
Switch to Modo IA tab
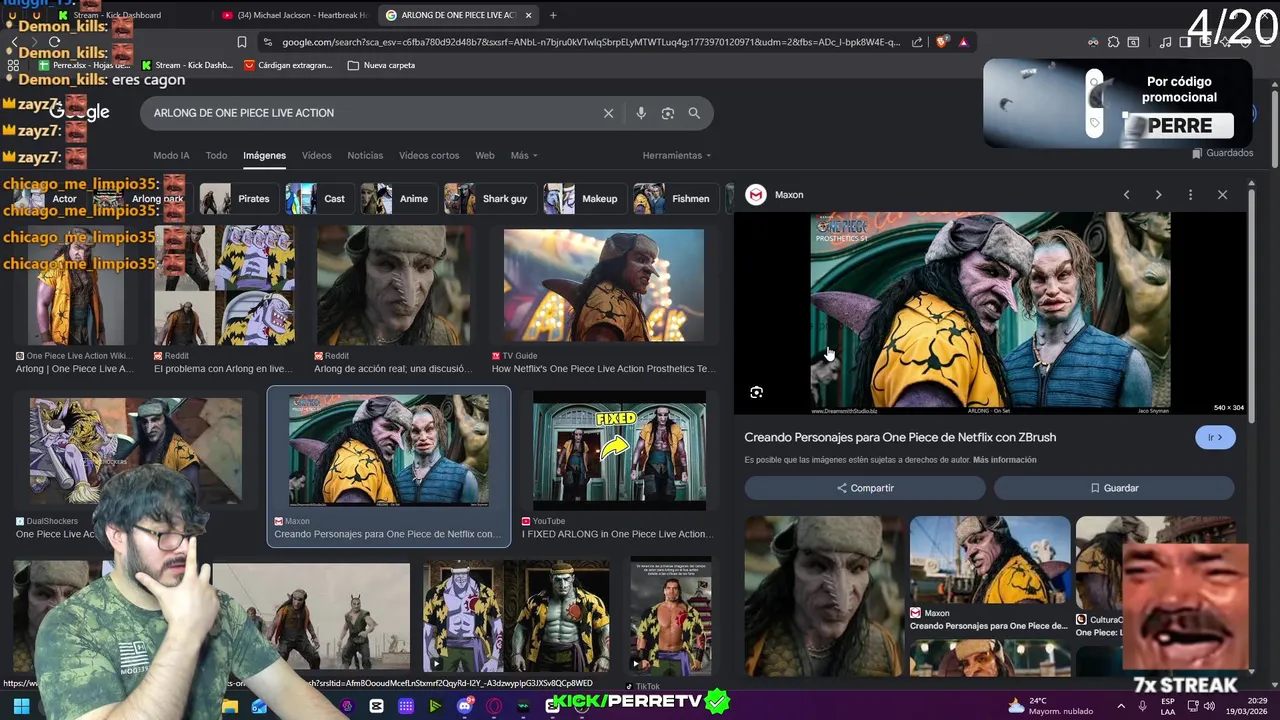pyautogui.click(x=171, y=155)
